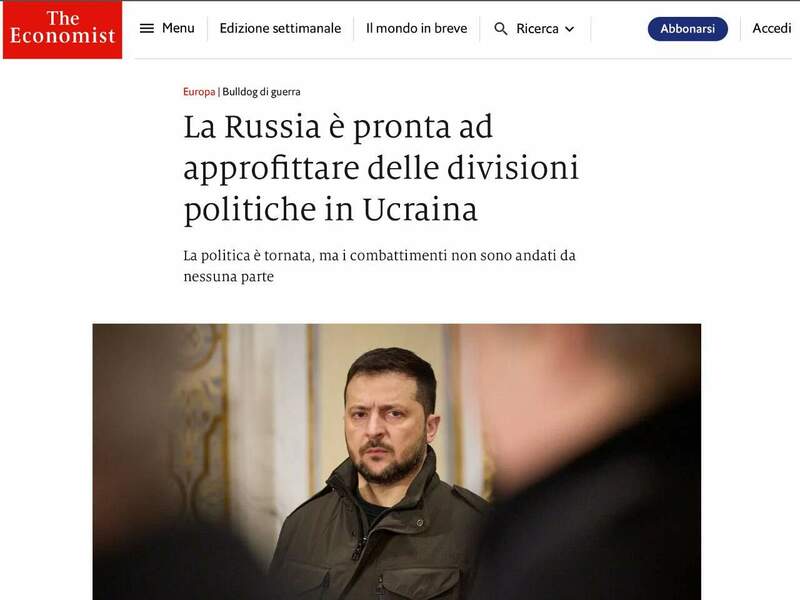This screenshot has height=600, width=800.
Task: Click the word Ucraina in headline
Action: 420,210
